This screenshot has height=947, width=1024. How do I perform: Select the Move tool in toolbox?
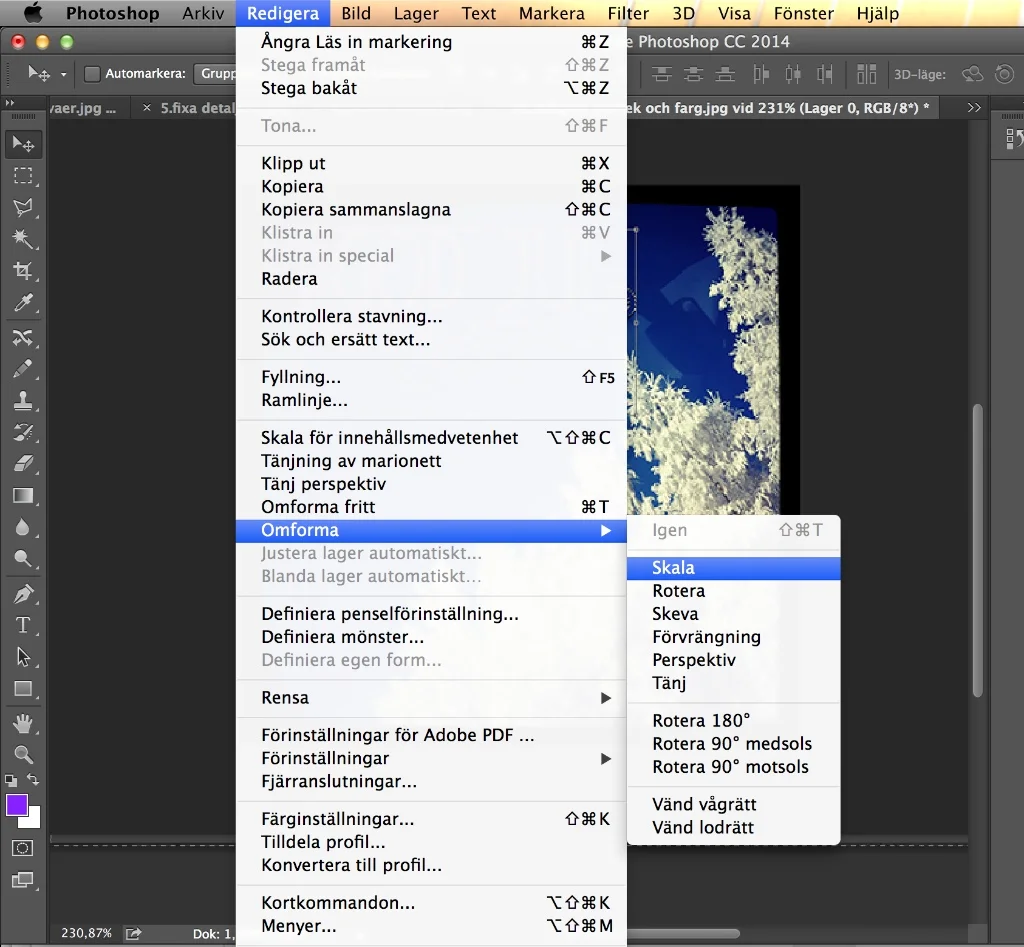[24, 144]
